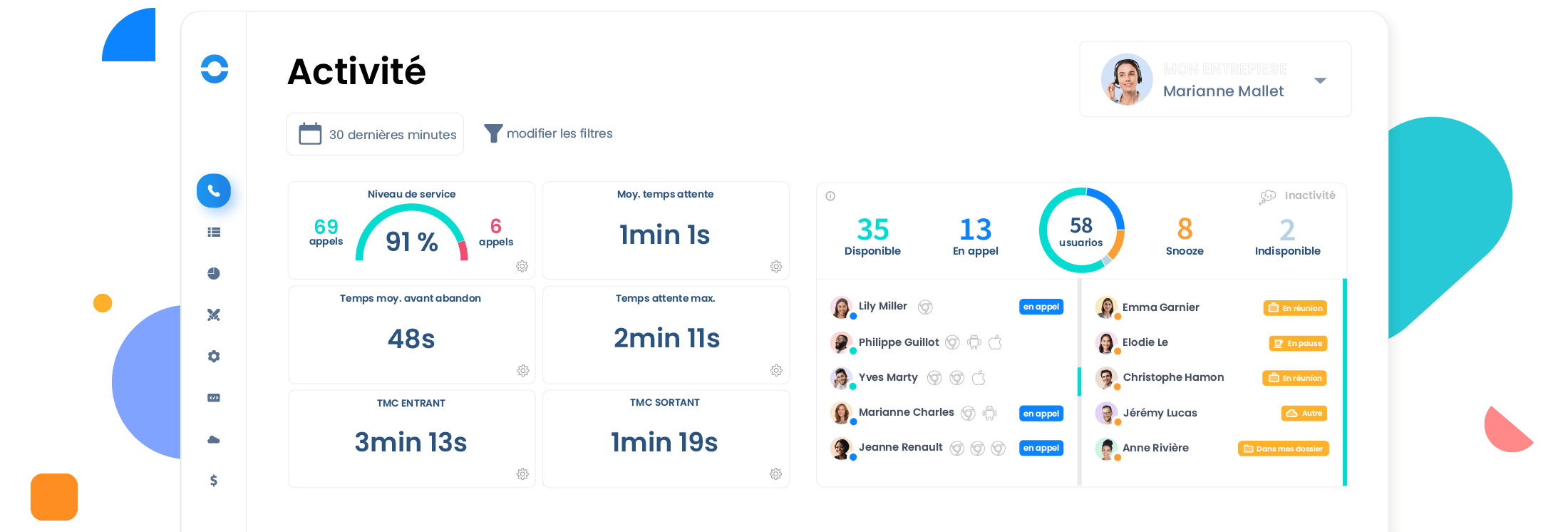Click the 58 usuarios donut chart
This screenshot has width=1568, height=532.
click(x=1081, y=230)
